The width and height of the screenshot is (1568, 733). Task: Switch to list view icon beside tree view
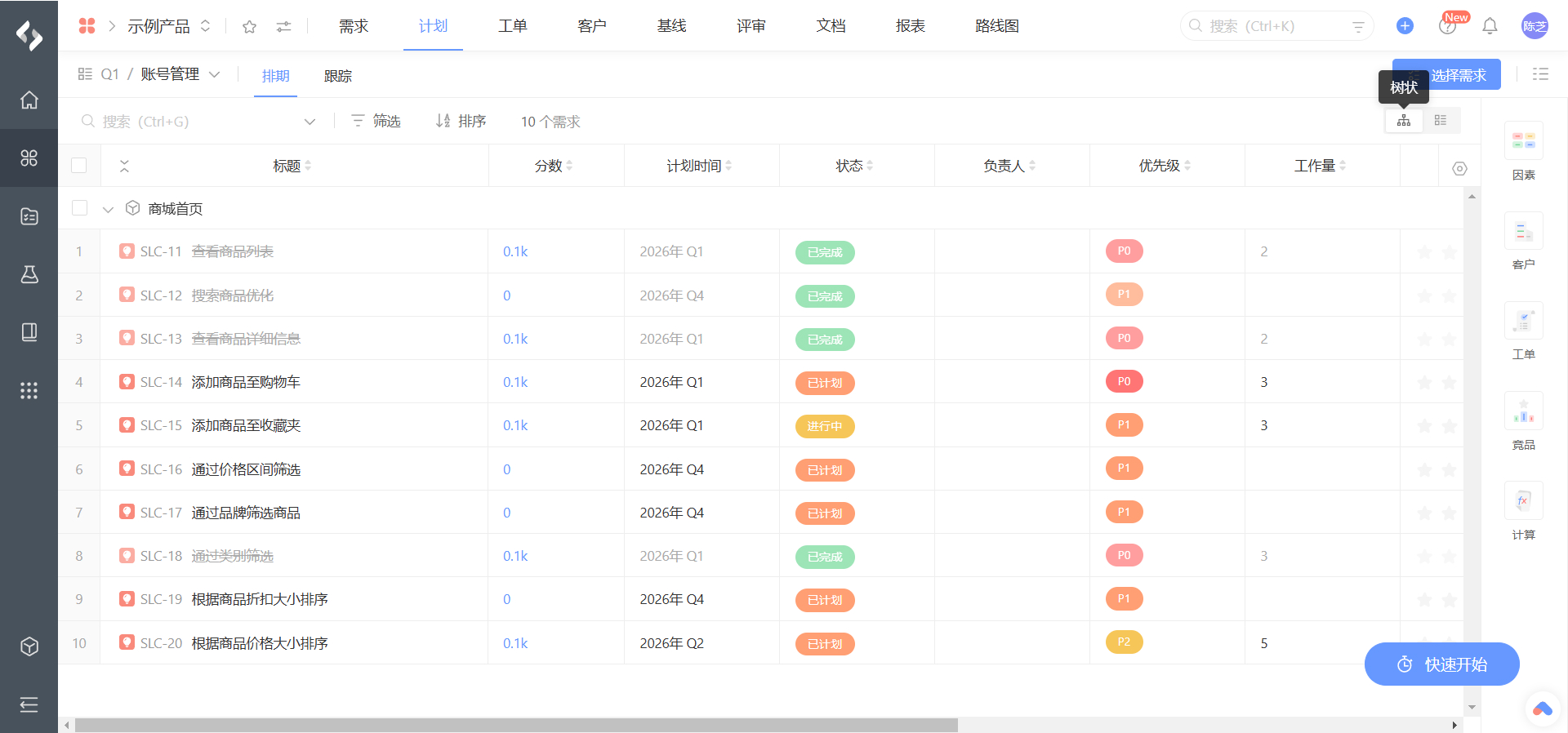(1441, 121)
